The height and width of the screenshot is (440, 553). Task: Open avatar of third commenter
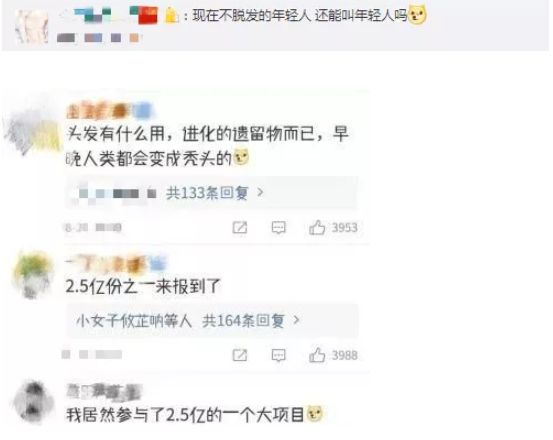tap(33, 402)
